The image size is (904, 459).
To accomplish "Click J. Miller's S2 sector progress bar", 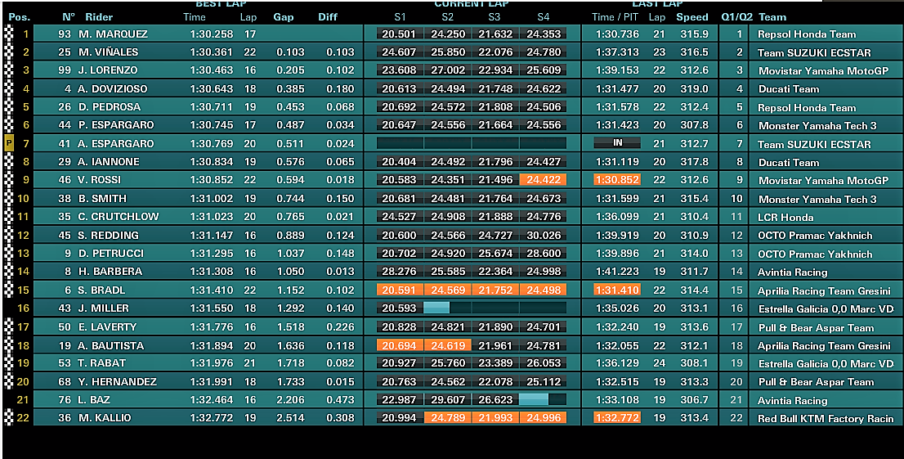I will click(436, 308).
